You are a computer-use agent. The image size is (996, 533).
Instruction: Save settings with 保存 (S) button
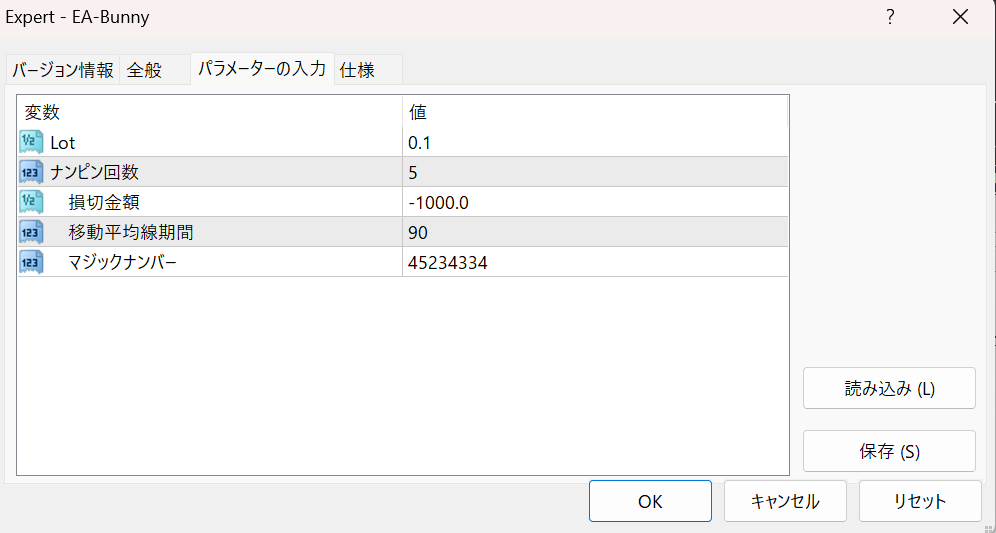click(889, 451)
